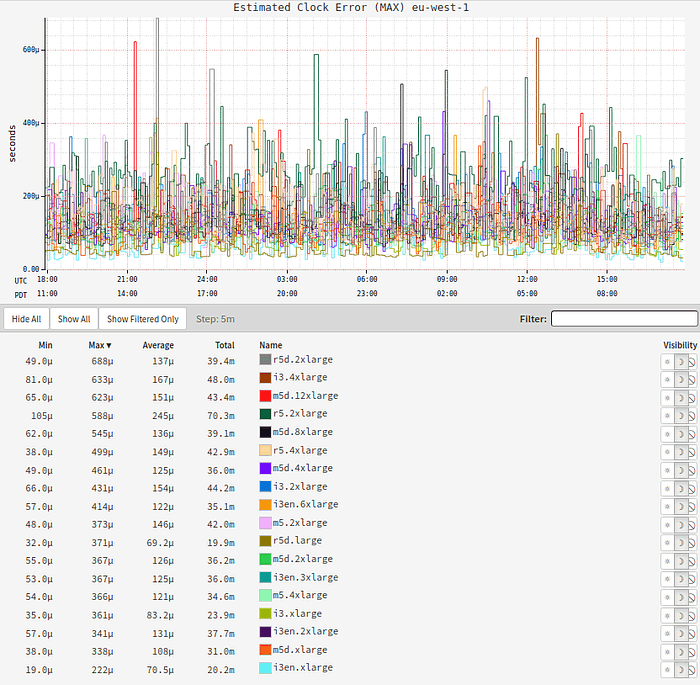Click the moon icon for i3.4xlarge
This screenshot has width=700, height=685.
(x=679, y=378)
